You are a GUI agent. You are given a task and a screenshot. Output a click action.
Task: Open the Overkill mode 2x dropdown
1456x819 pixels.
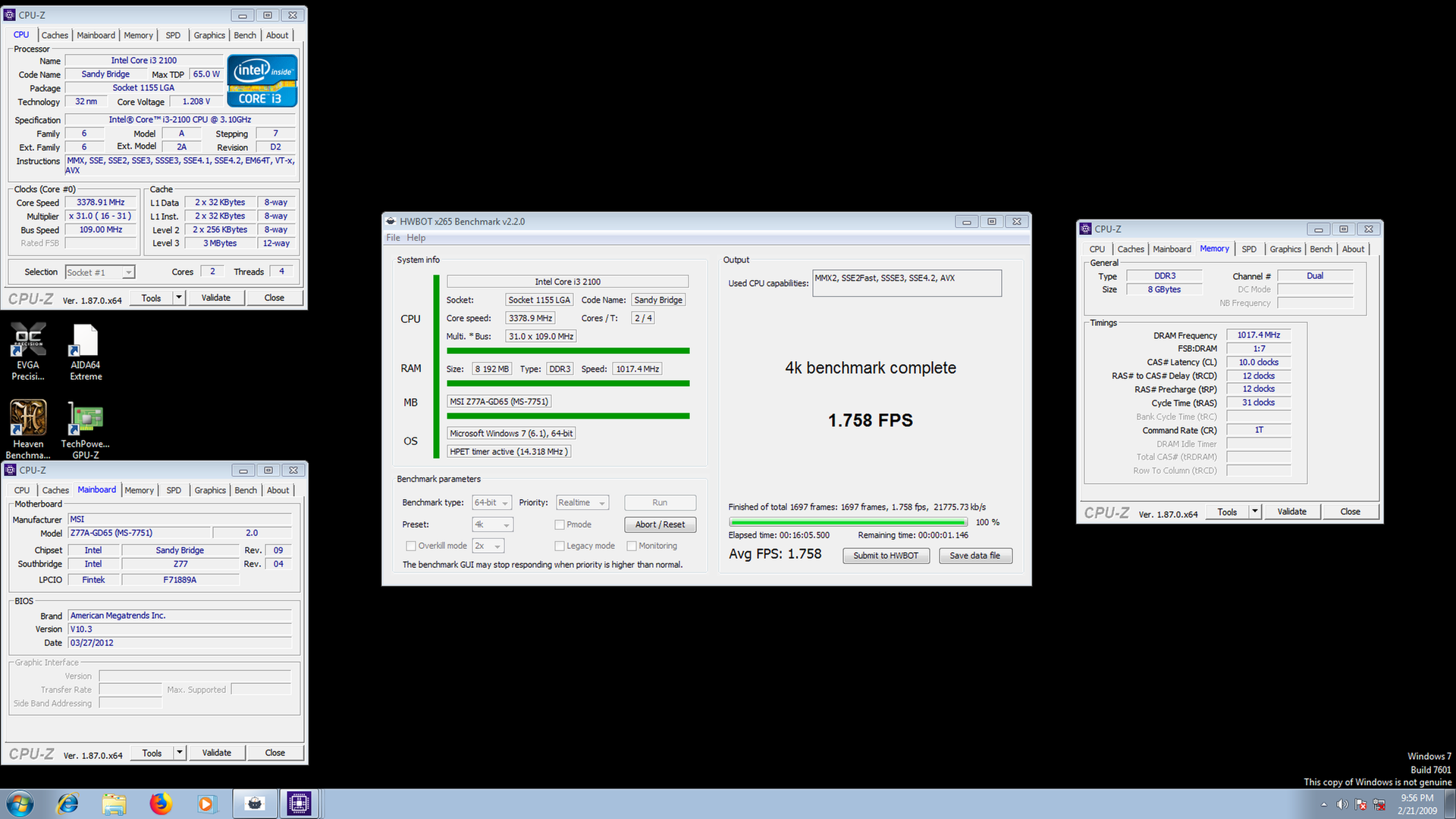(488, 546)
